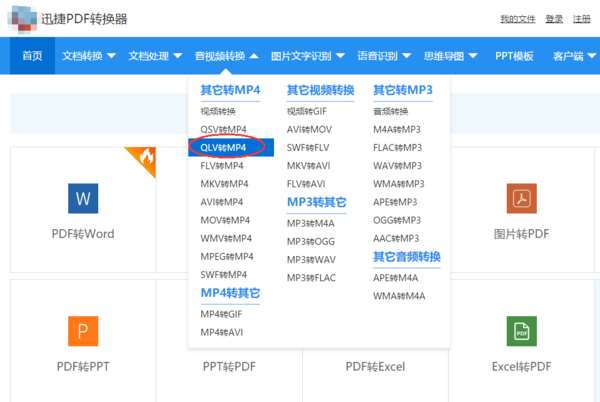Select SWF转MP4 in the menu
The width and height of the screenshot is (600, 402).
(x=223, y=275)
